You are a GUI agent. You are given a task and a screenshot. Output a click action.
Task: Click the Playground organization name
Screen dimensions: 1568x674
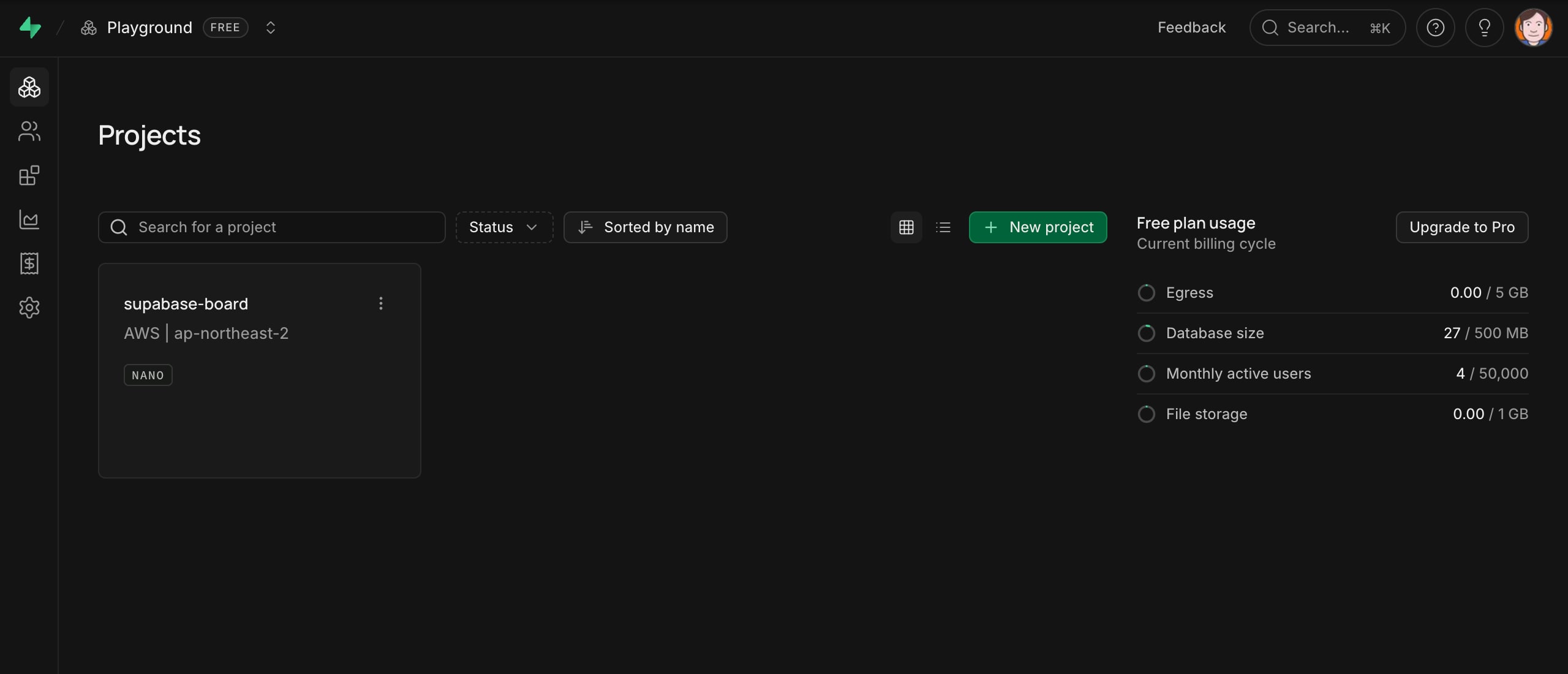149,28
